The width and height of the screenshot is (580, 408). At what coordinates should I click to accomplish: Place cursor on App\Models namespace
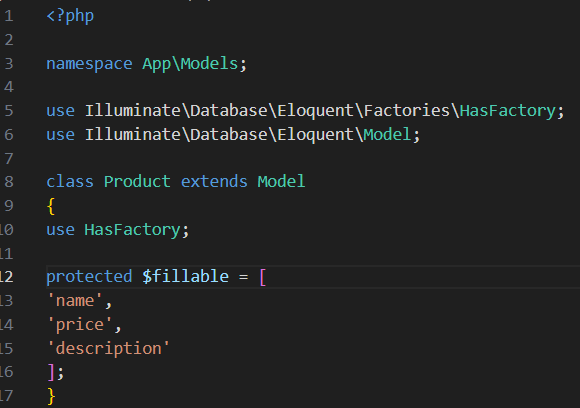coord(190,64)
